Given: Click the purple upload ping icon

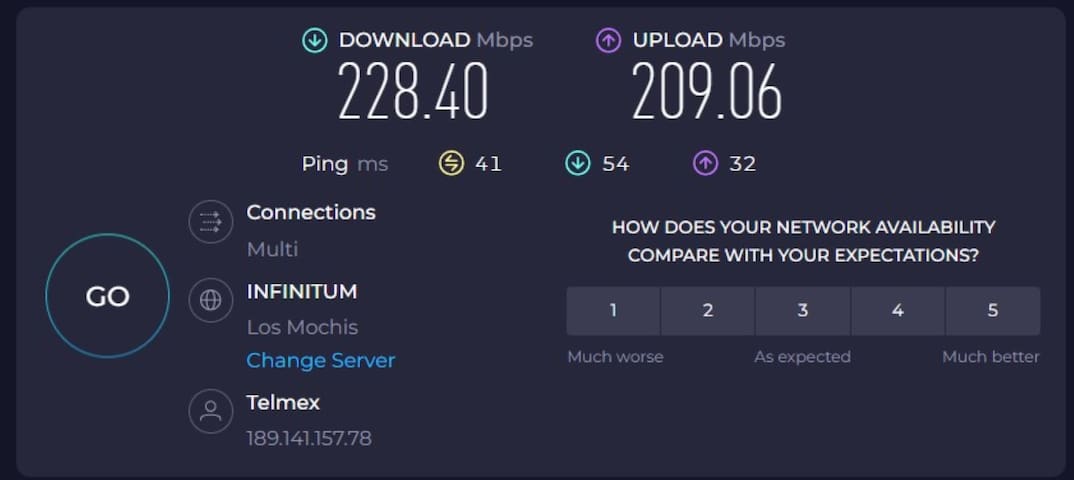Looking at the screenshot, I should point(706,163).
